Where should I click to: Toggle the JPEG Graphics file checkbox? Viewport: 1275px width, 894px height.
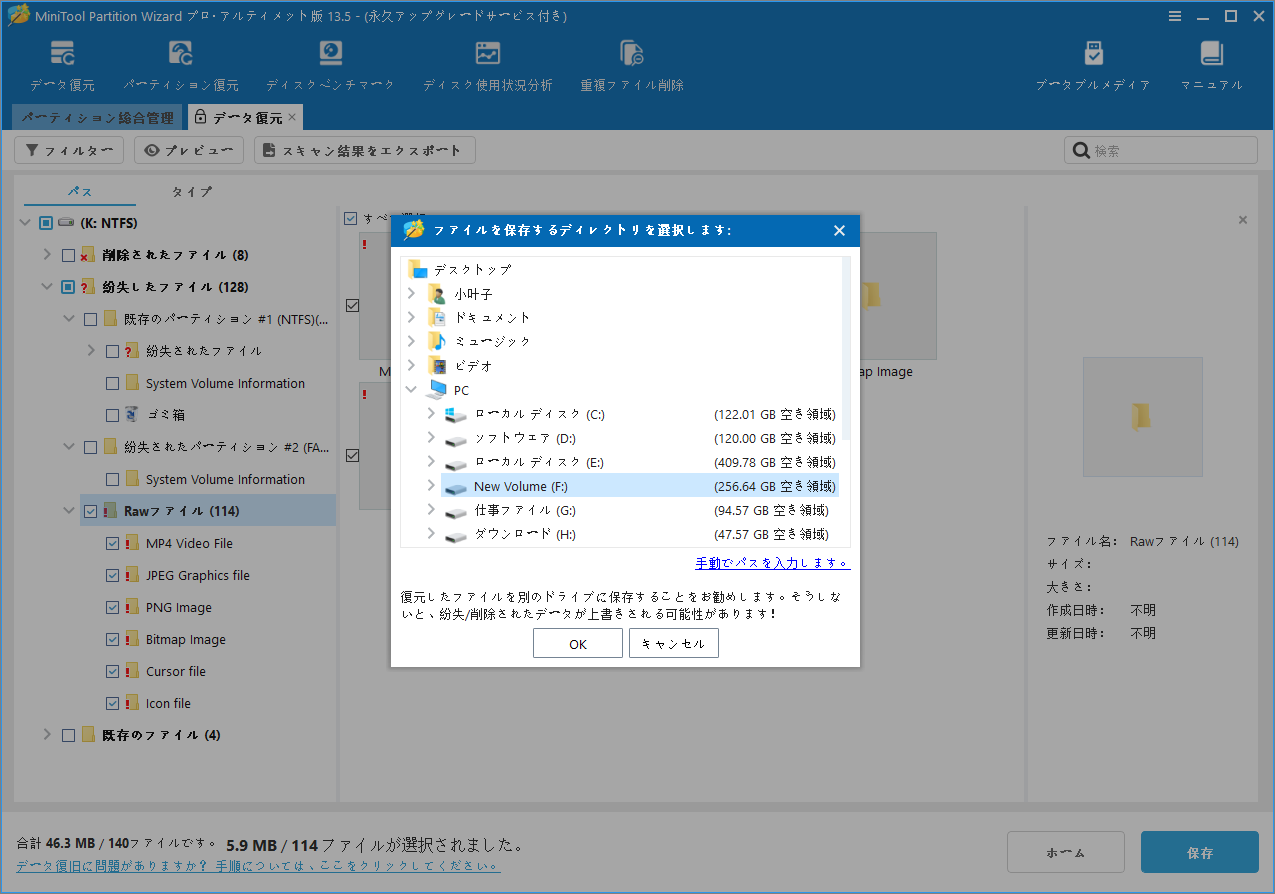point(113,574)
